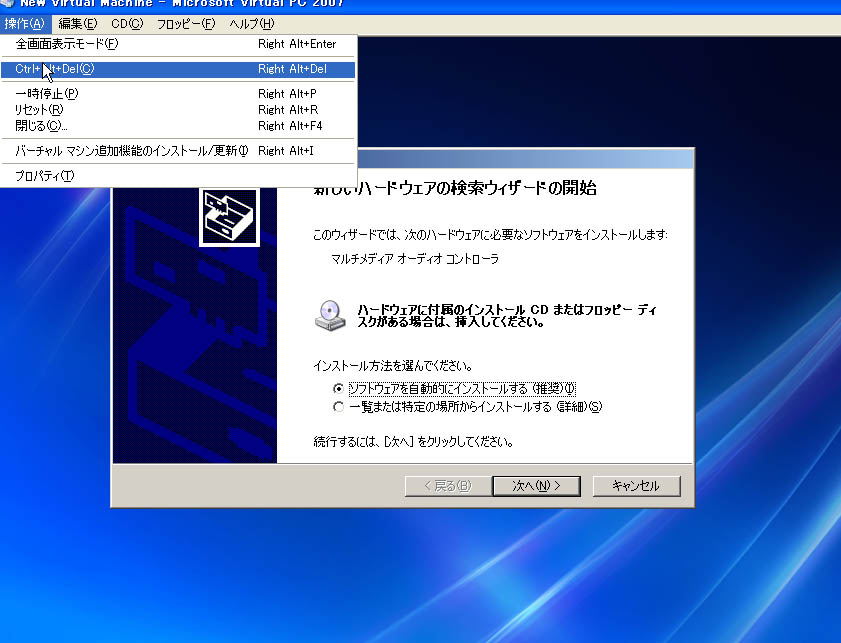The image size is (841, 643).
Task: Choose バーチャル マシン追加機能のインストール/更新 entry
Action: (178, 151)
